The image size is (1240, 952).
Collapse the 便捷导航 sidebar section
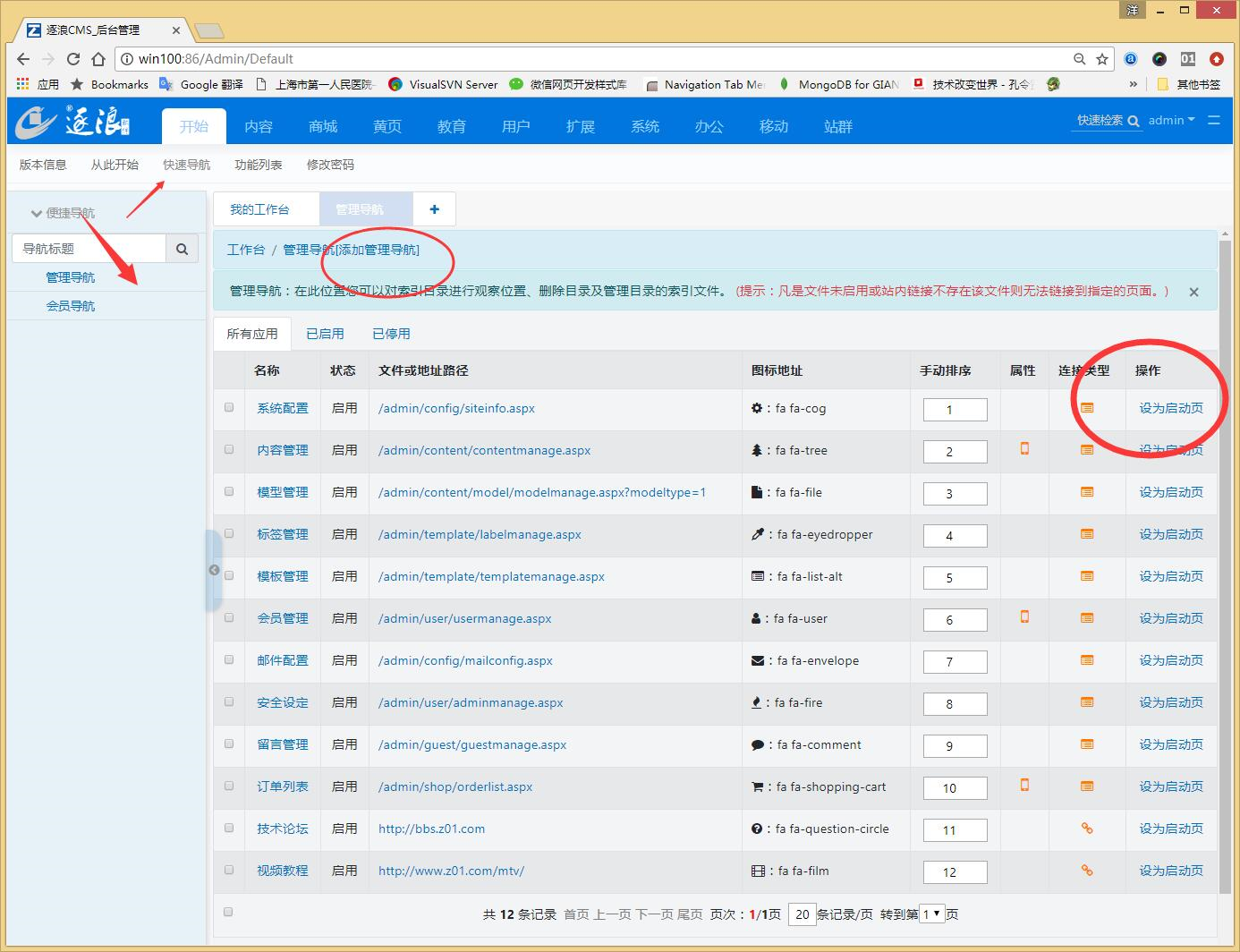pos(63,213)
